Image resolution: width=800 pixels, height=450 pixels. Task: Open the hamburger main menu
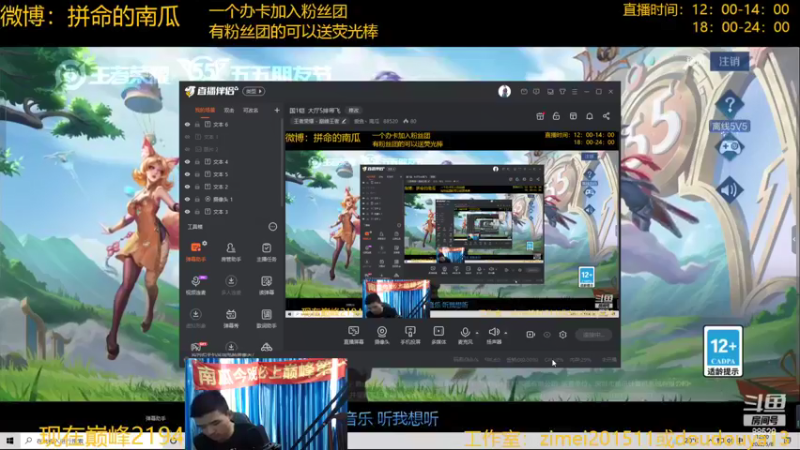[x=574, y=92]
